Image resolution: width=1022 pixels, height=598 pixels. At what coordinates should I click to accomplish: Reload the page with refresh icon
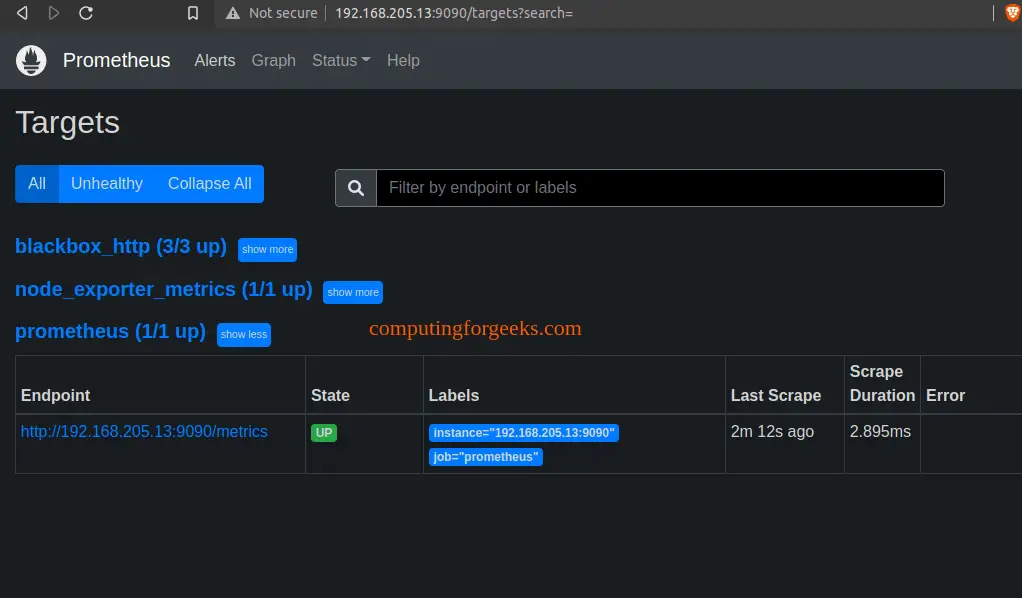[x=86, y=13]
